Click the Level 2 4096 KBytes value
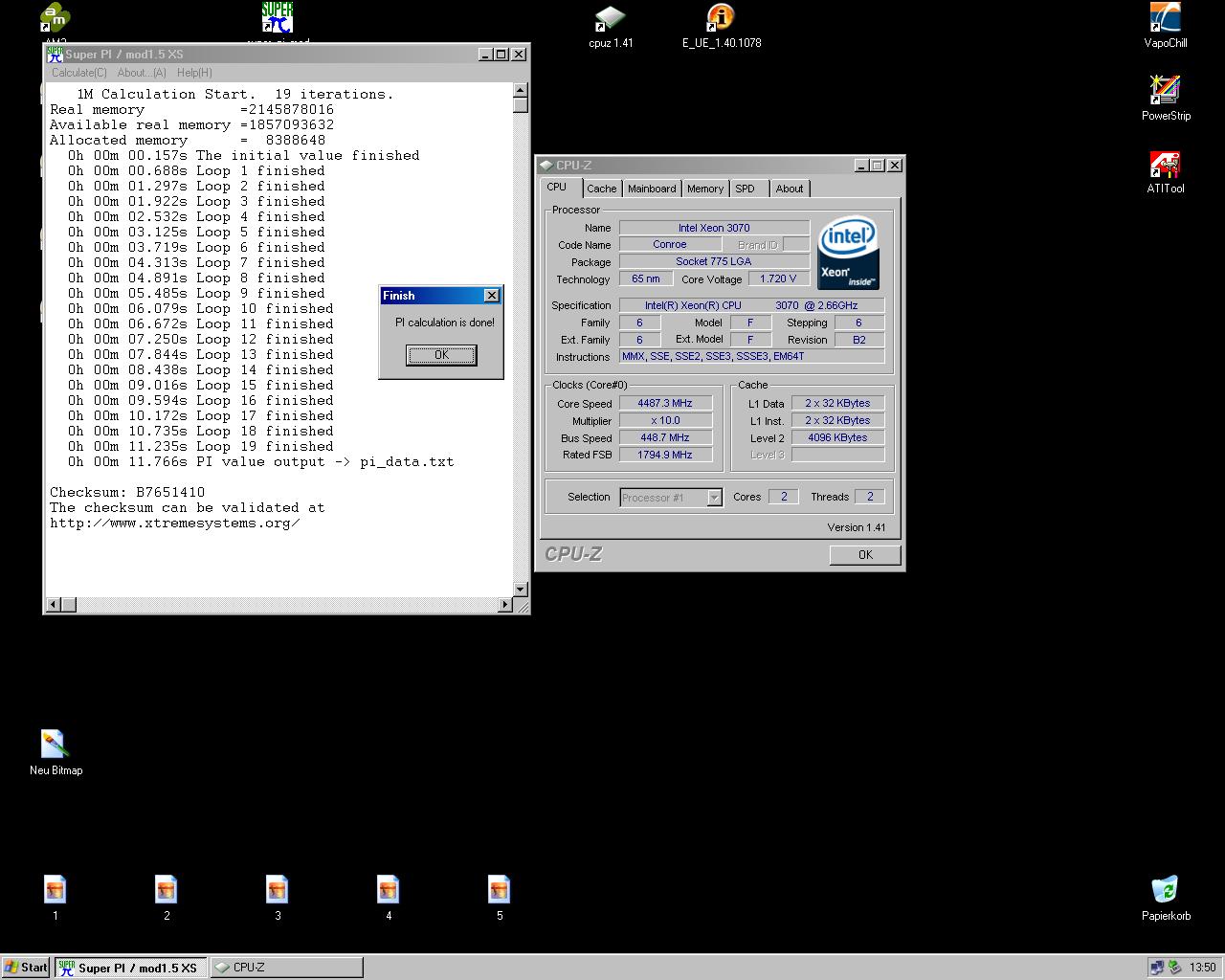 (837, 437)
